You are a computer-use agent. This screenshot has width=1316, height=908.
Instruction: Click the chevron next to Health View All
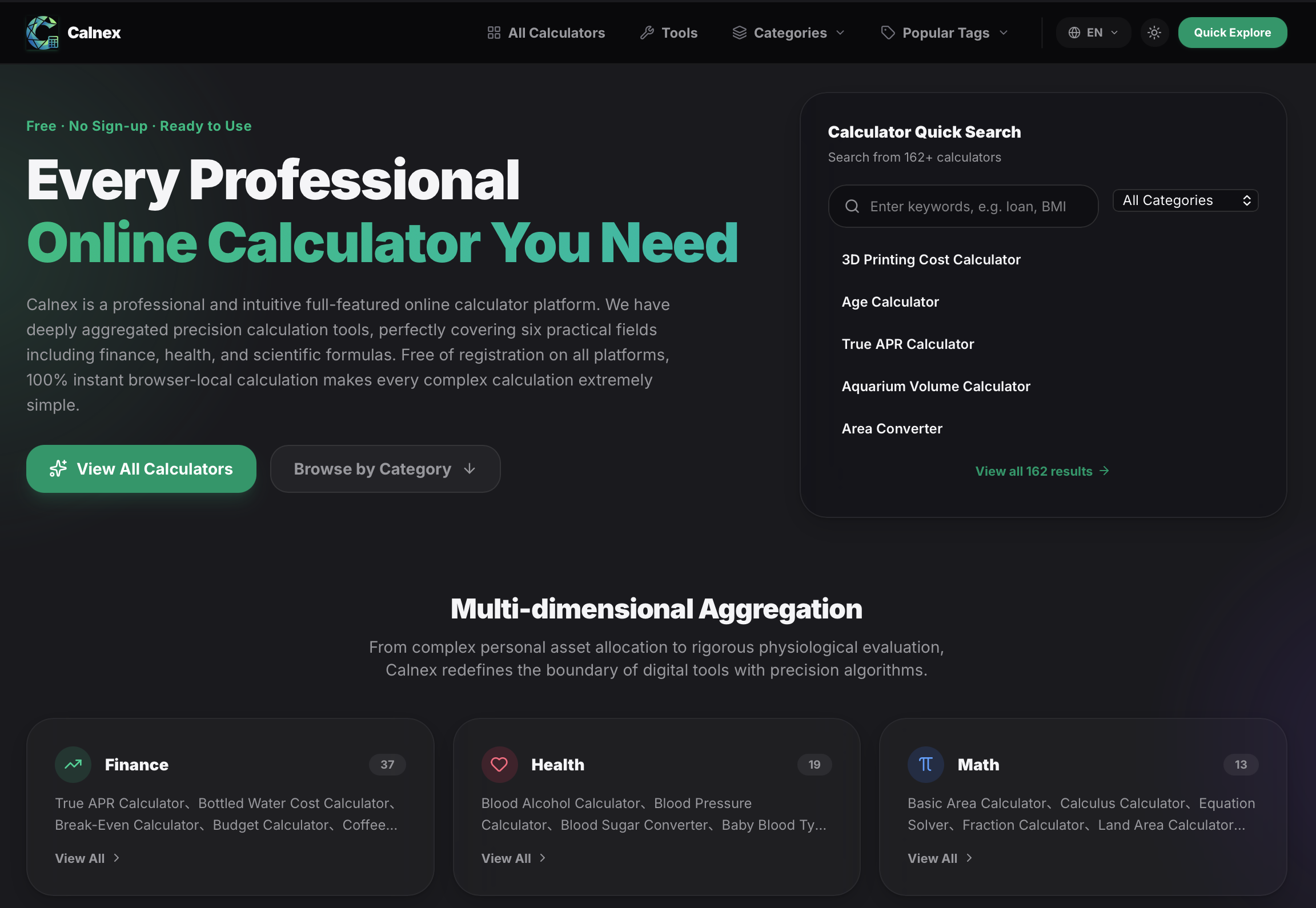pyautogui.click(x=543, y=858)
